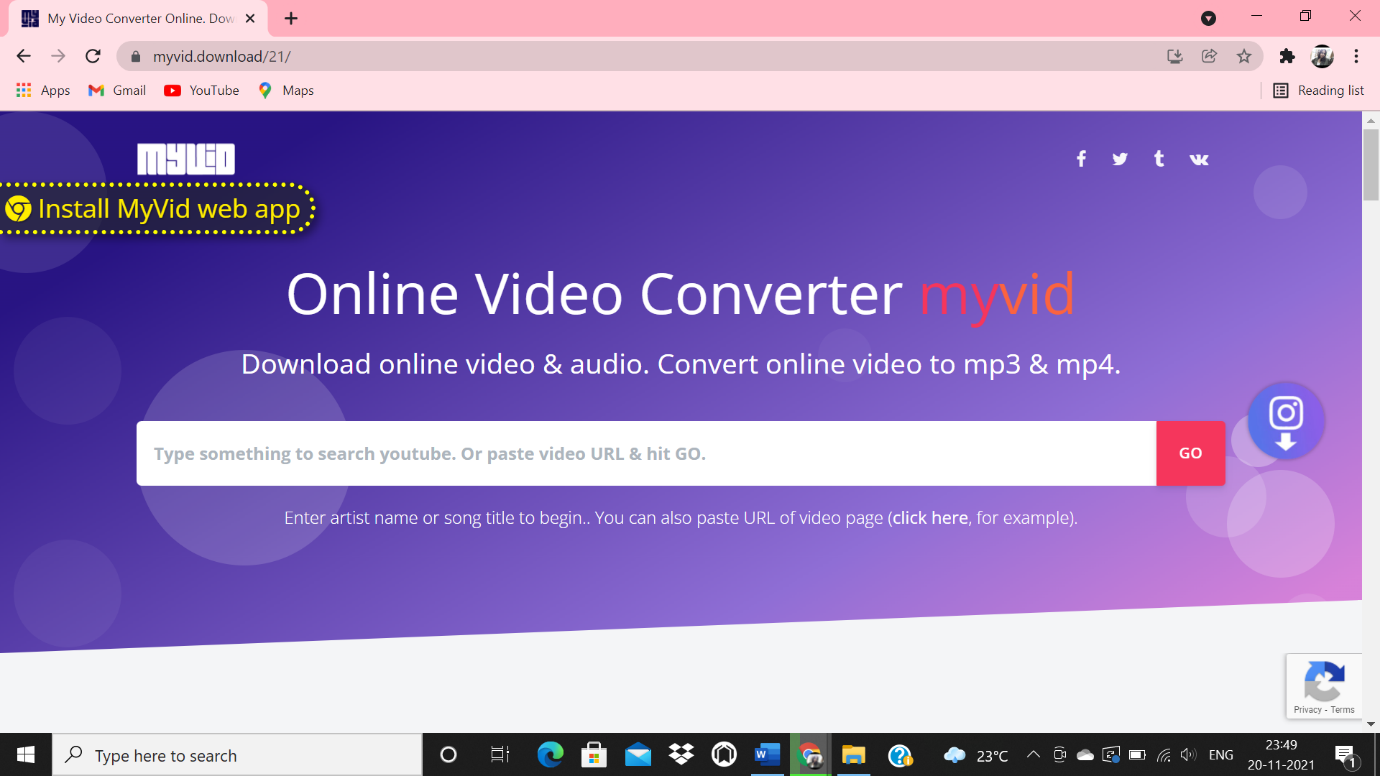Go back to previous page
The image size is (1380, 776).
(24, 56)
